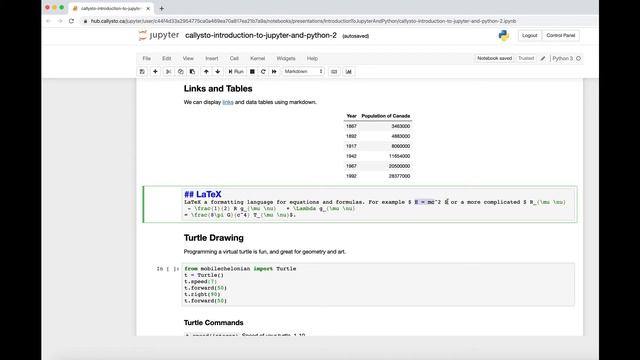The image size is (640, 360).
Task: Restart the kernel icon
Action: tap(263, 72)
